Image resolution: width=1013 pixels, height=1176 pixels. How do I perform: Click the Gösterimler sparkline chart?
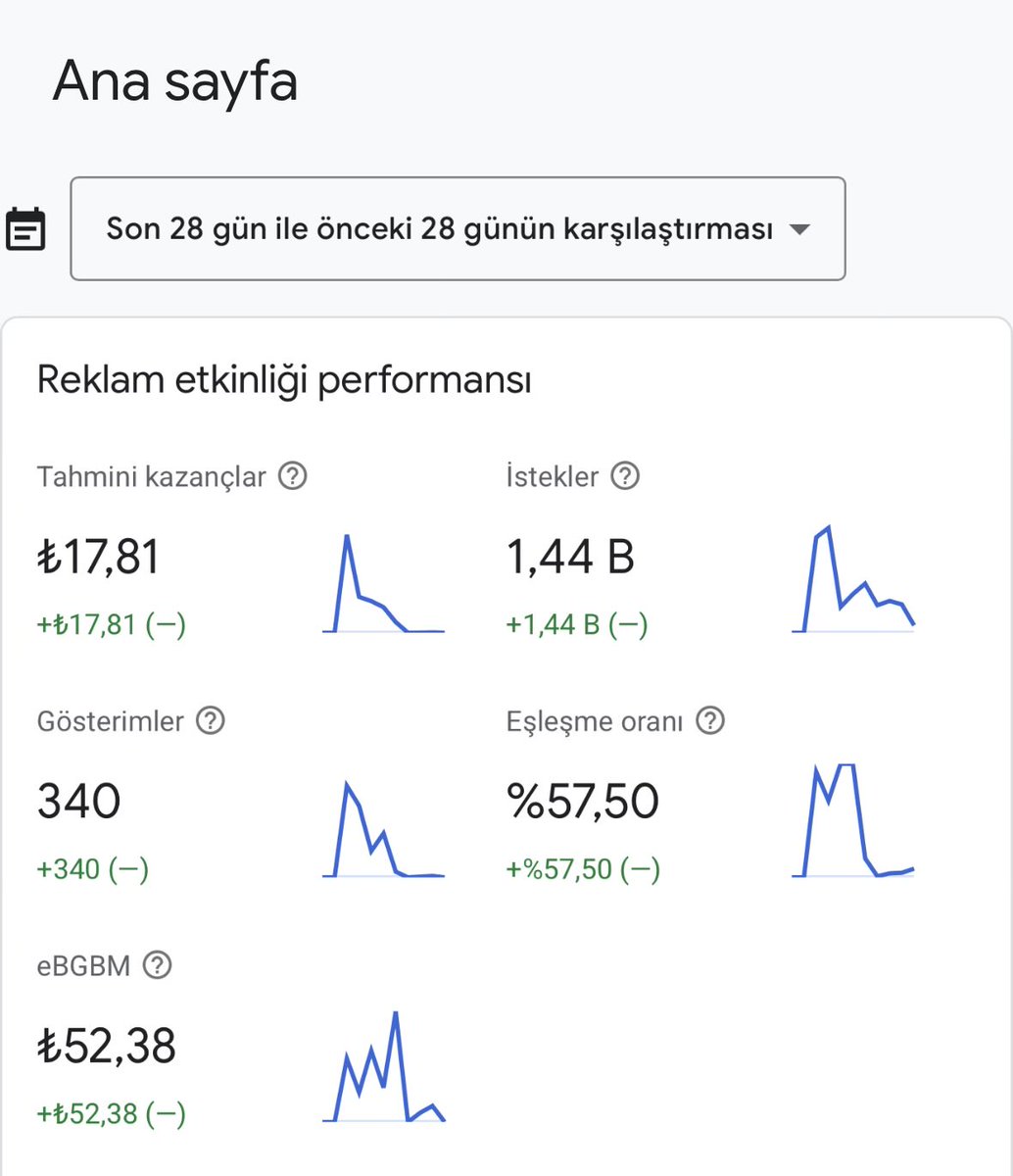[x=383, y=829]
